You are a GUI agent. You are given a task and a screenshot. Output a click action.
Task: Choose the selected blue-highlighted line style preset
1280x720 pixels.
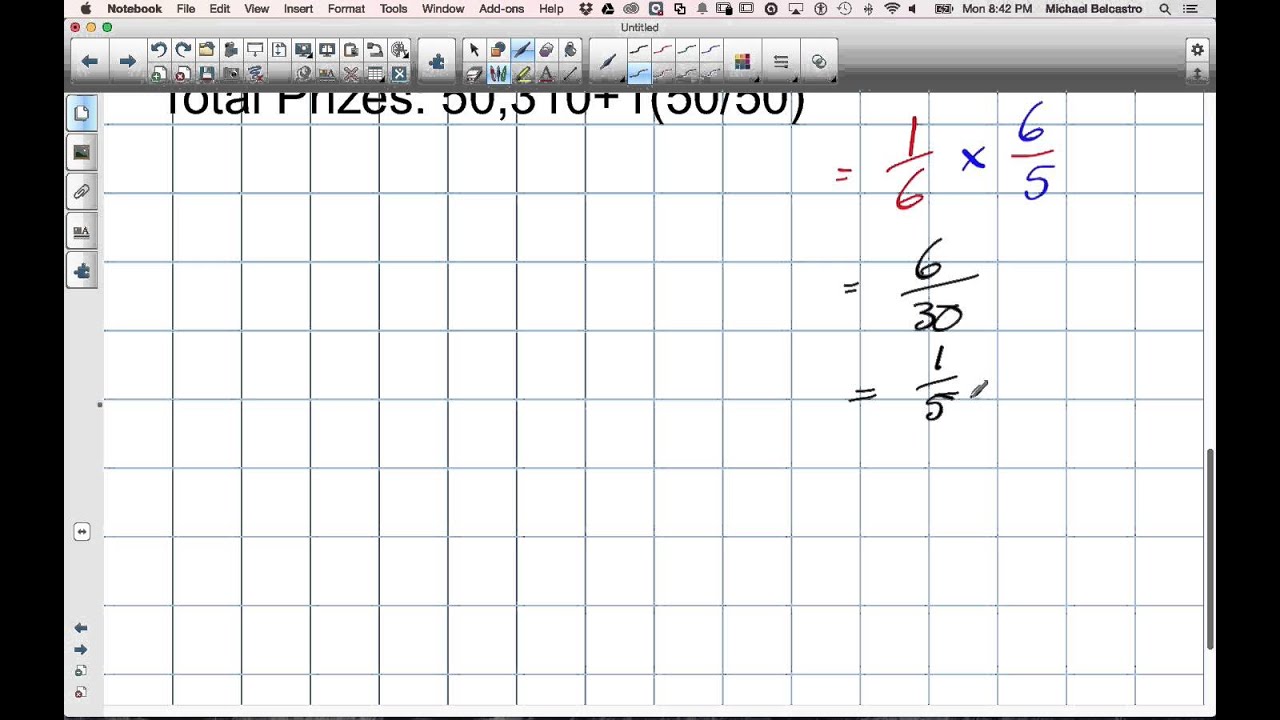click(x=639, y=74)
